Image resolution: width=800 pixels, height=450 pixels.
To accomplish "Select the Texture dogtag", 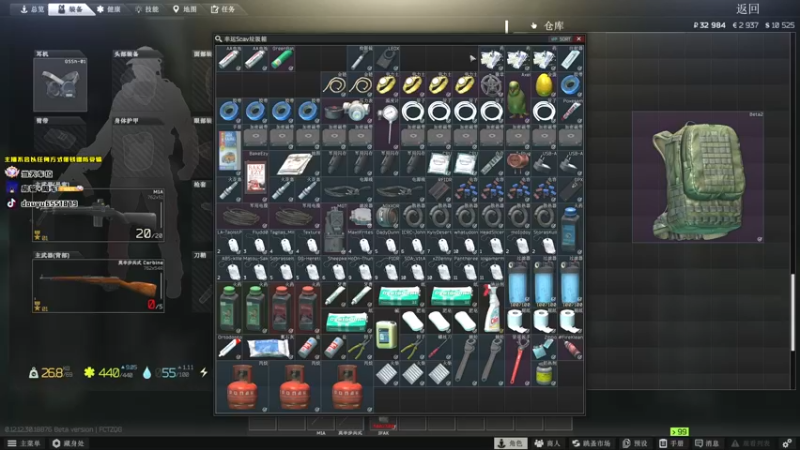I will click(308, 242).
